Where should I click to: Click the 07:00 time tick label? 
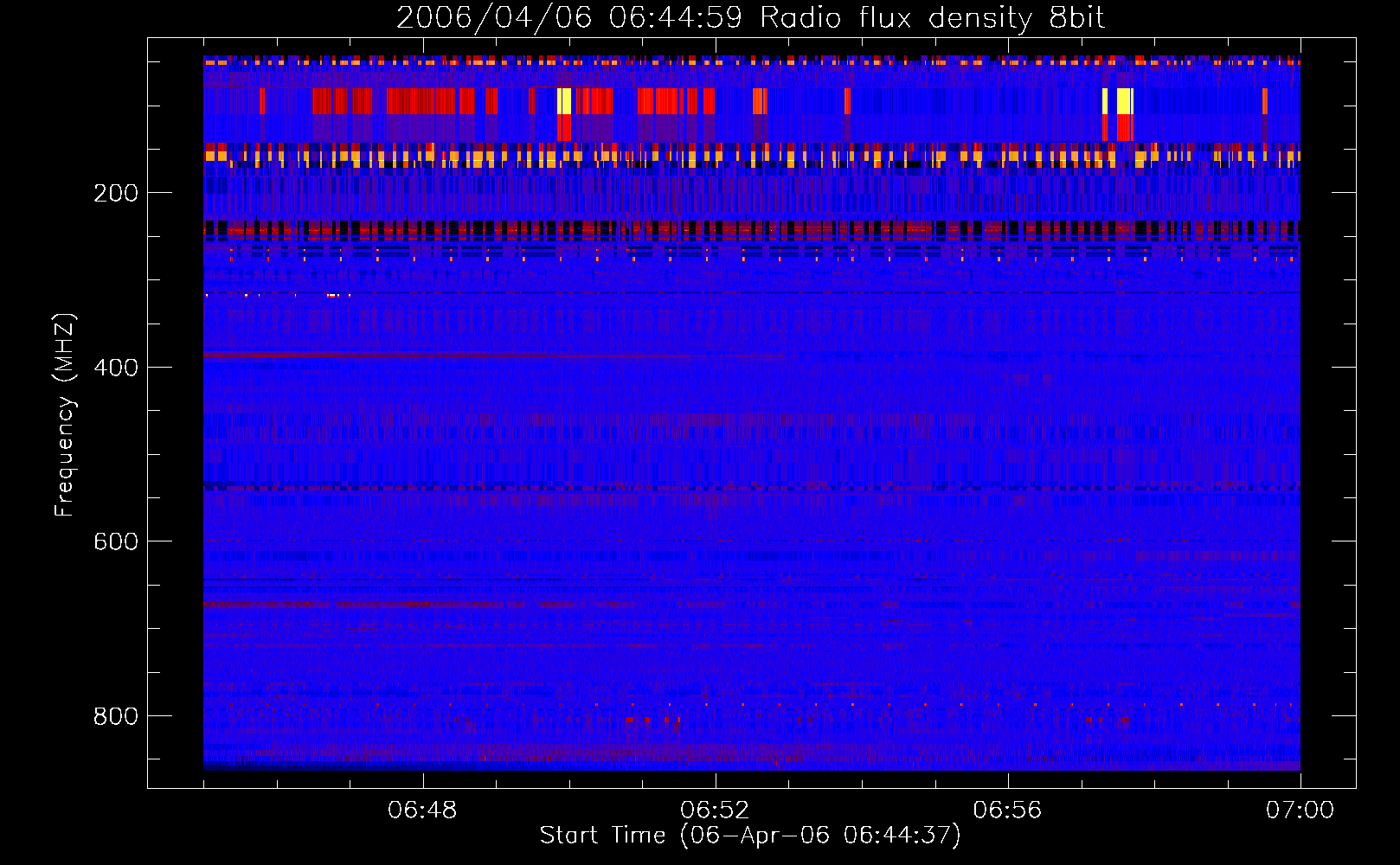(1300, 810)
